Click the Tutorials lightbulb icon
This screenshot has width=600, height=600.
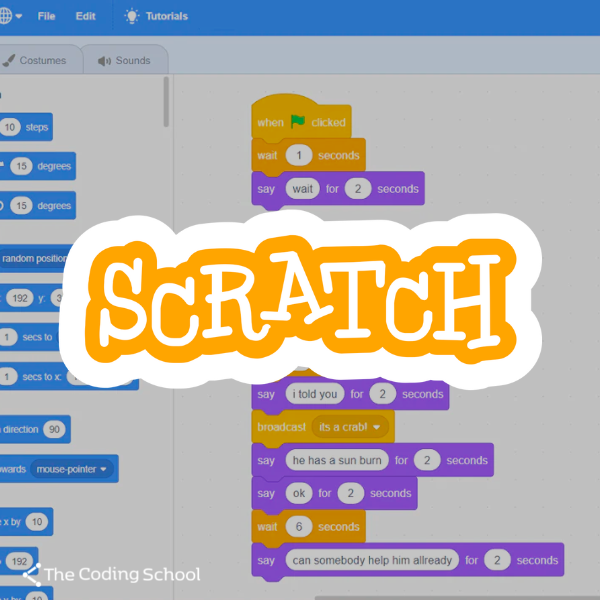point(132,17)
